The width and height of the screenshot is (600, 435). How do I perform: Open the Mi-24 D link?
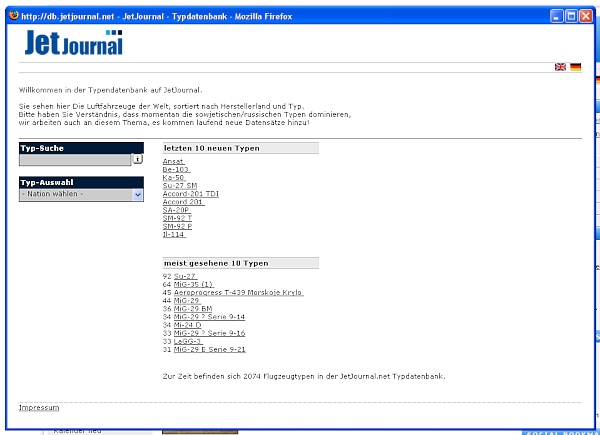coord(188,325)
